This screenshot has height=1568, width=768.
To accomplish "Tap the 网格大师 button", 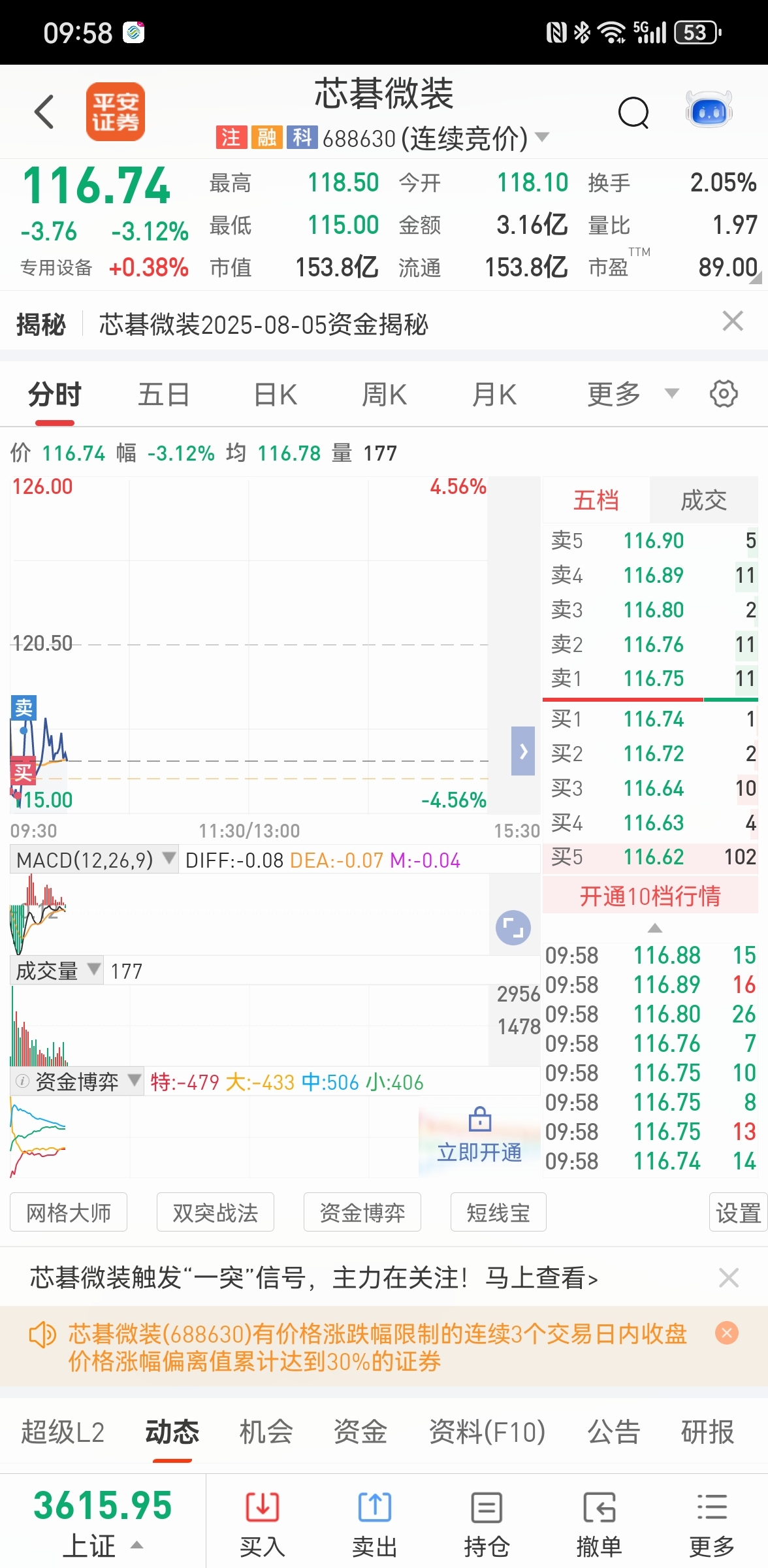I will click(69, 1213).
